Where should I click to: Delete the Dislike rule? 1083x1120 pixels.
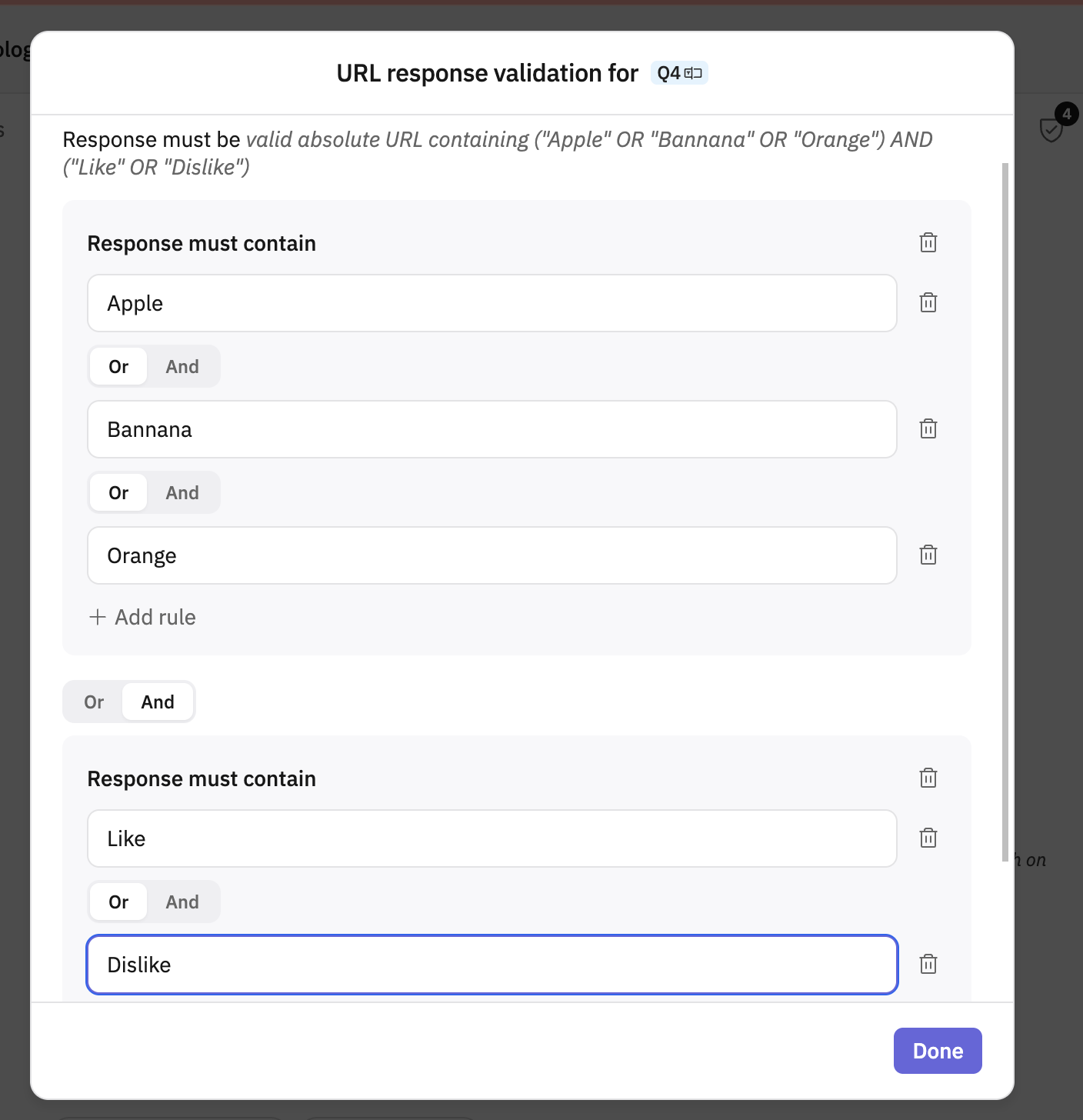[928, 964]
